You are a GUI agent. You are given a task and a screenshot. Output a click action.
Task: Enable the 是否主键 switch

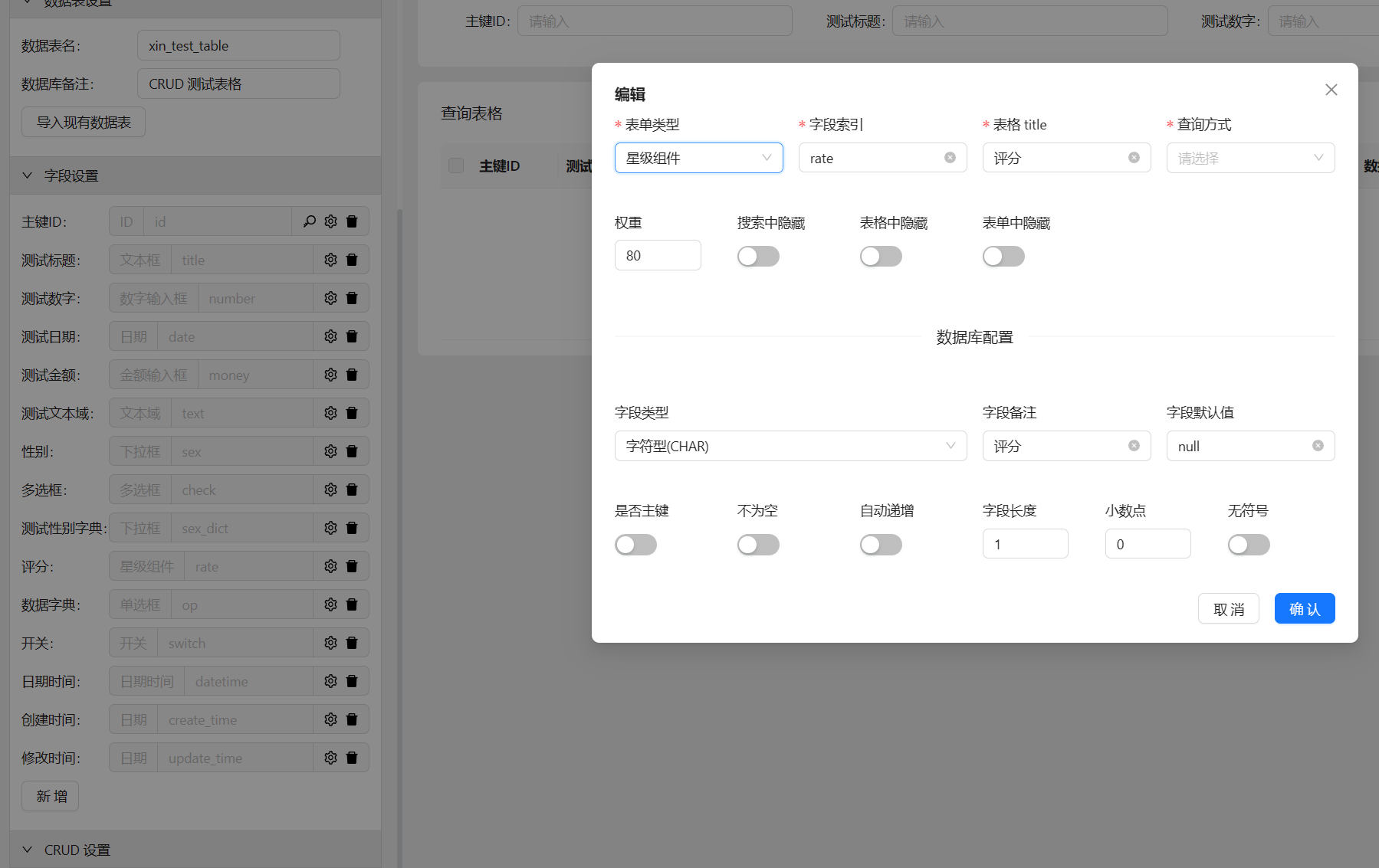635,545
